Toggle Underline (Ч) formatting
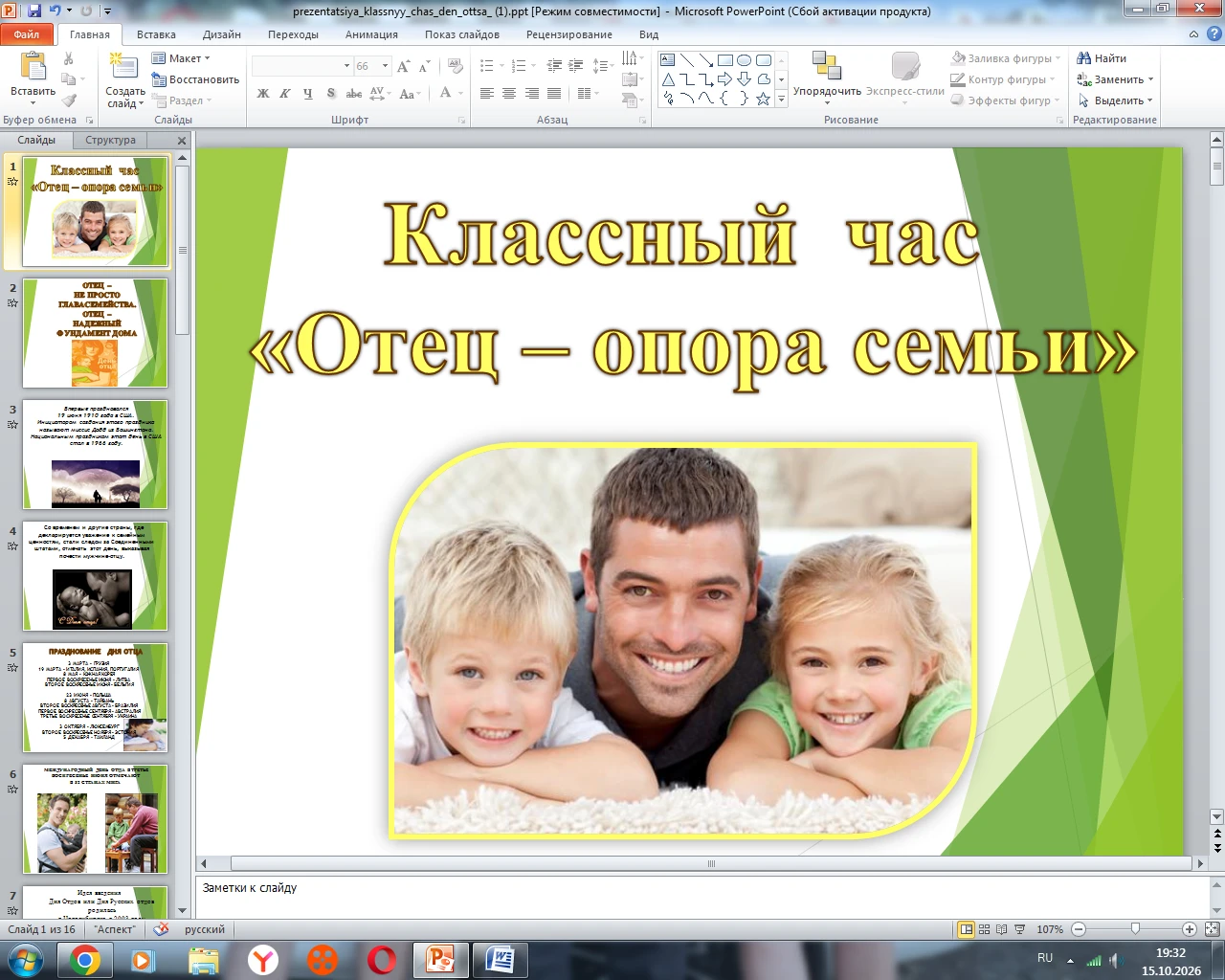Viewport: 1225px width, 980px height. click(x=307, y=93)
